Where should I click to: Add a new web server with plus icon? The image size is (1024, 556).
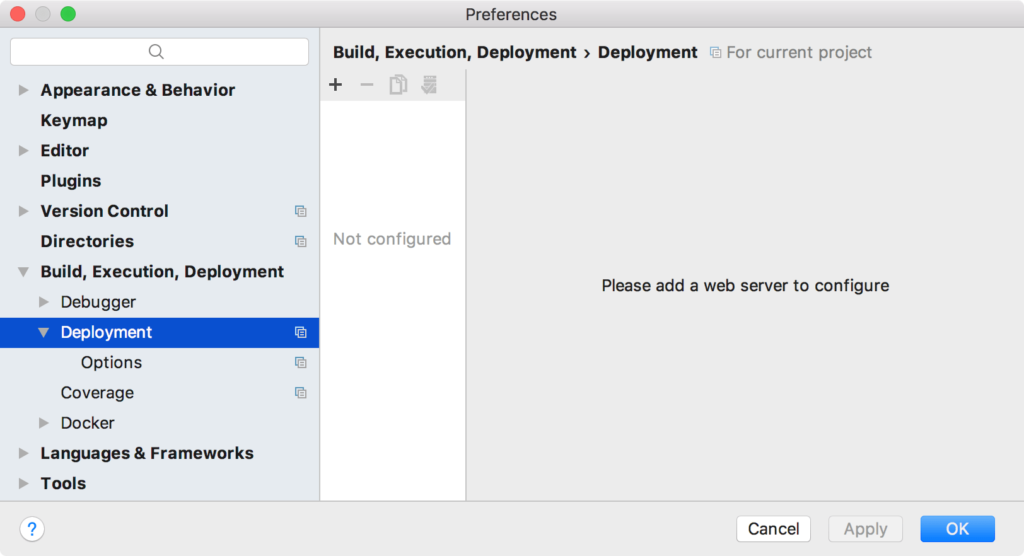(x=336, y=85)
